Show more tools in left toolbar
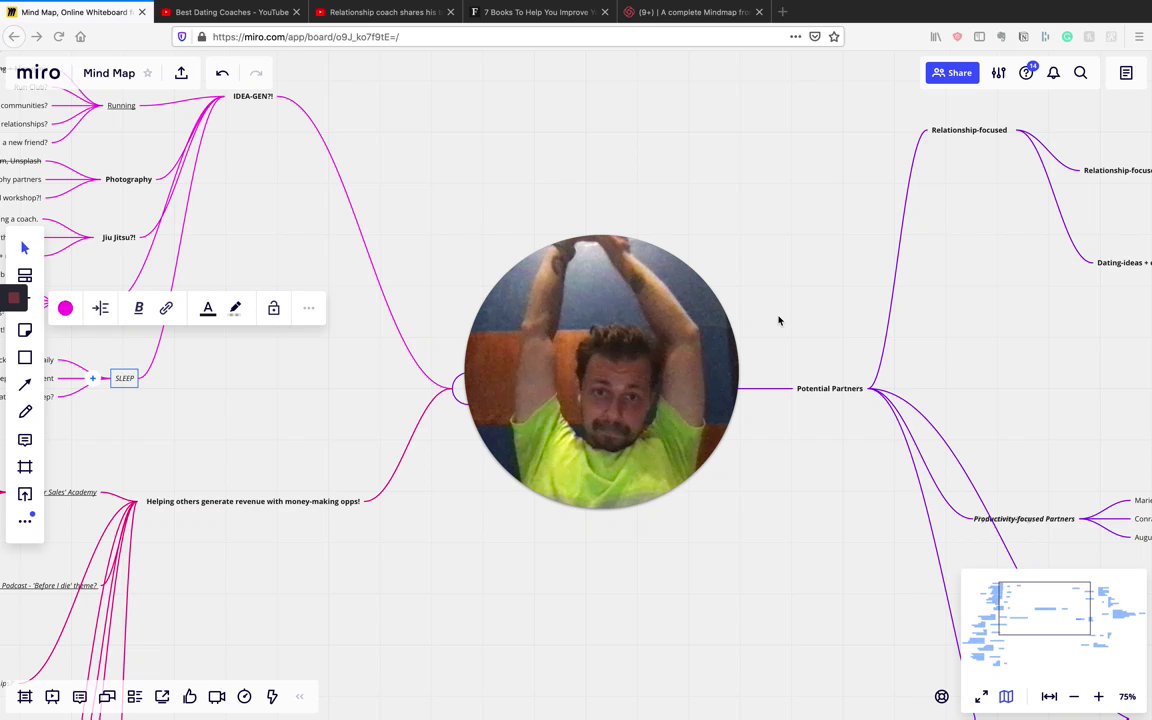 point(25,521)
